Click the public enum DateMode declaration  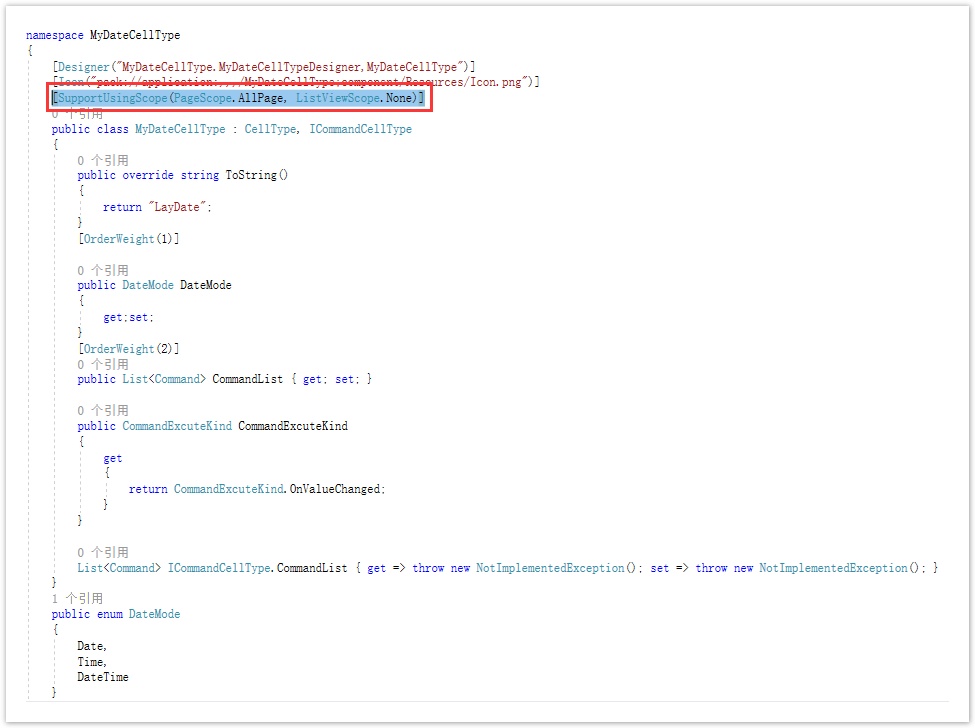pyautogui.click(x=116, y=614)
